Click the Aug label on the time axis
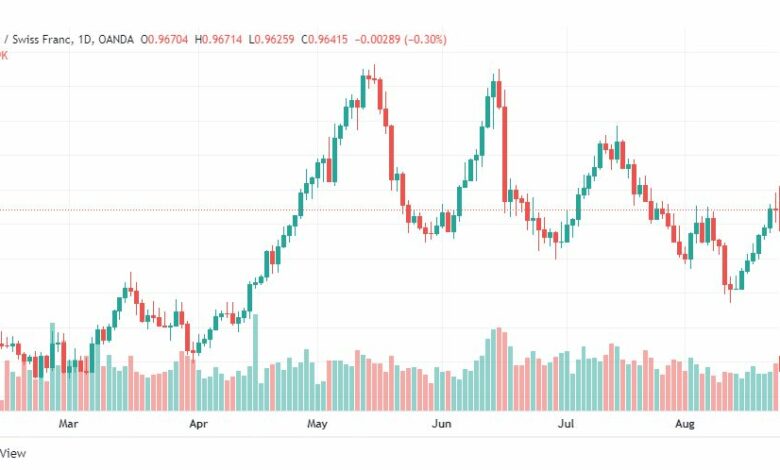This screenshot has width=780, height=470. point(684,424)
